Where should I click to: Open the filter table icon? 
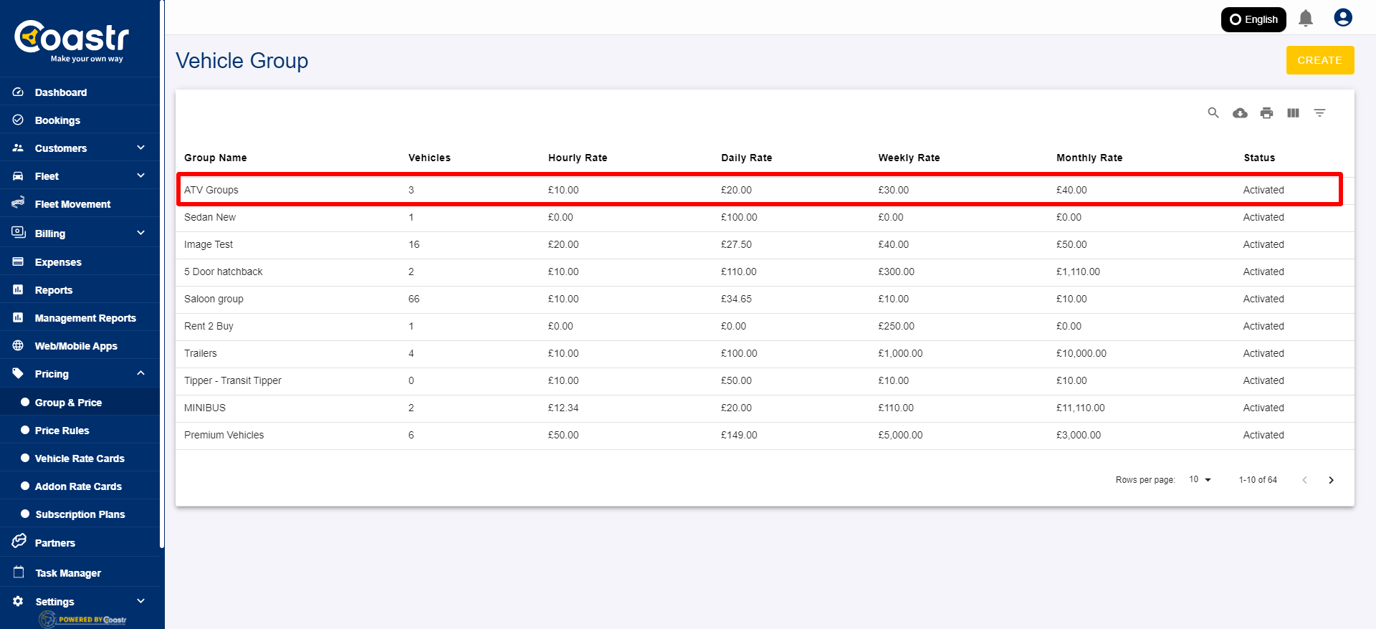click(1320, 113)
